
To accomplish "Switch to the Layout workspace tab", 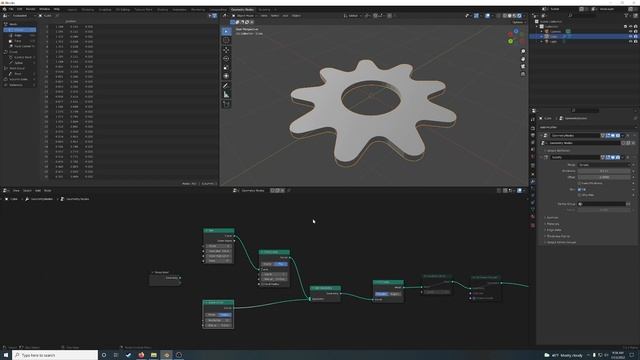I will [72, 9].
